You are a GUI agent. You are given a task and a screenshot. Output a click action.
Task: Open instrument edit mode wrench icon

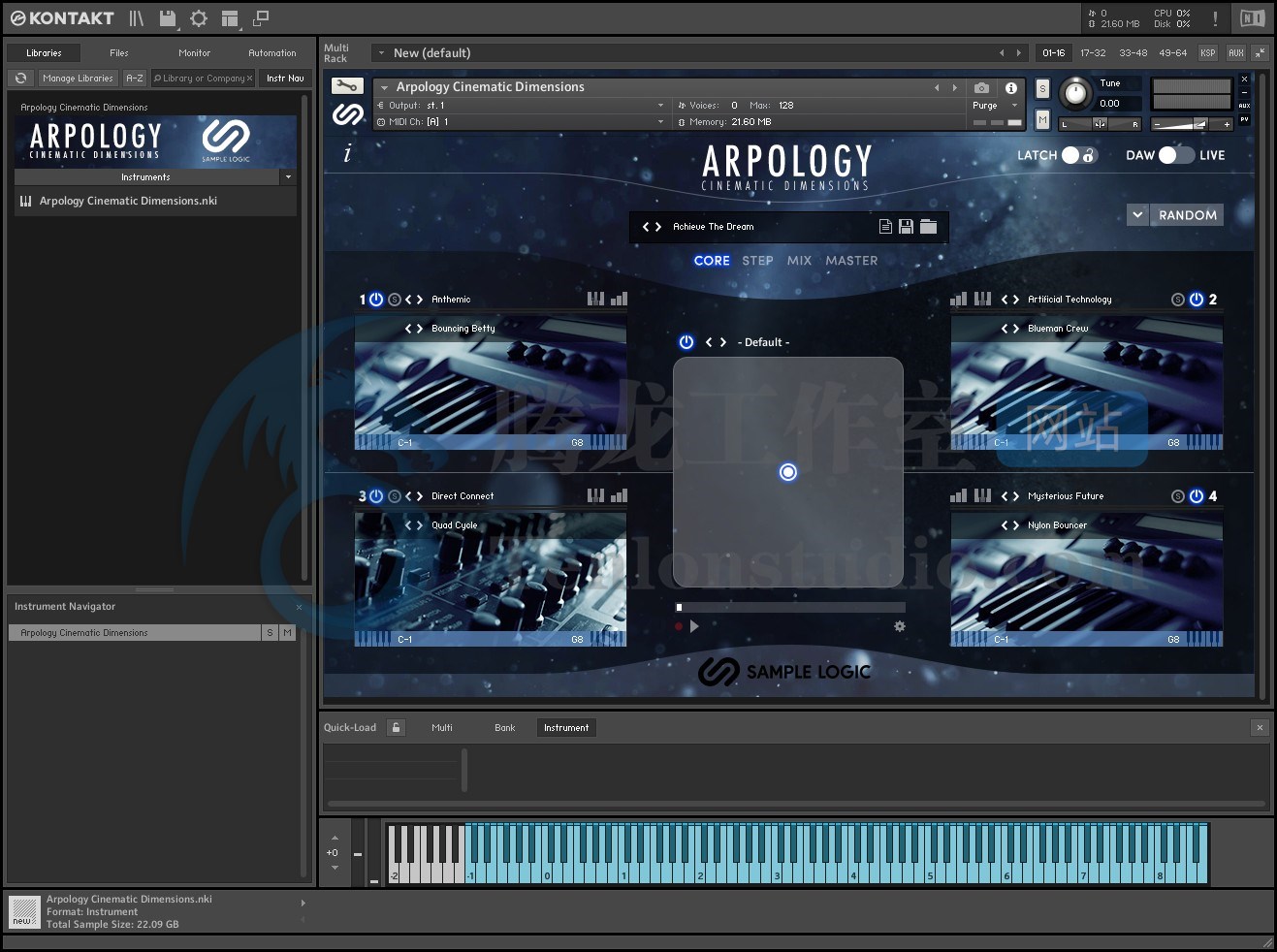click(x=347, y=86)
